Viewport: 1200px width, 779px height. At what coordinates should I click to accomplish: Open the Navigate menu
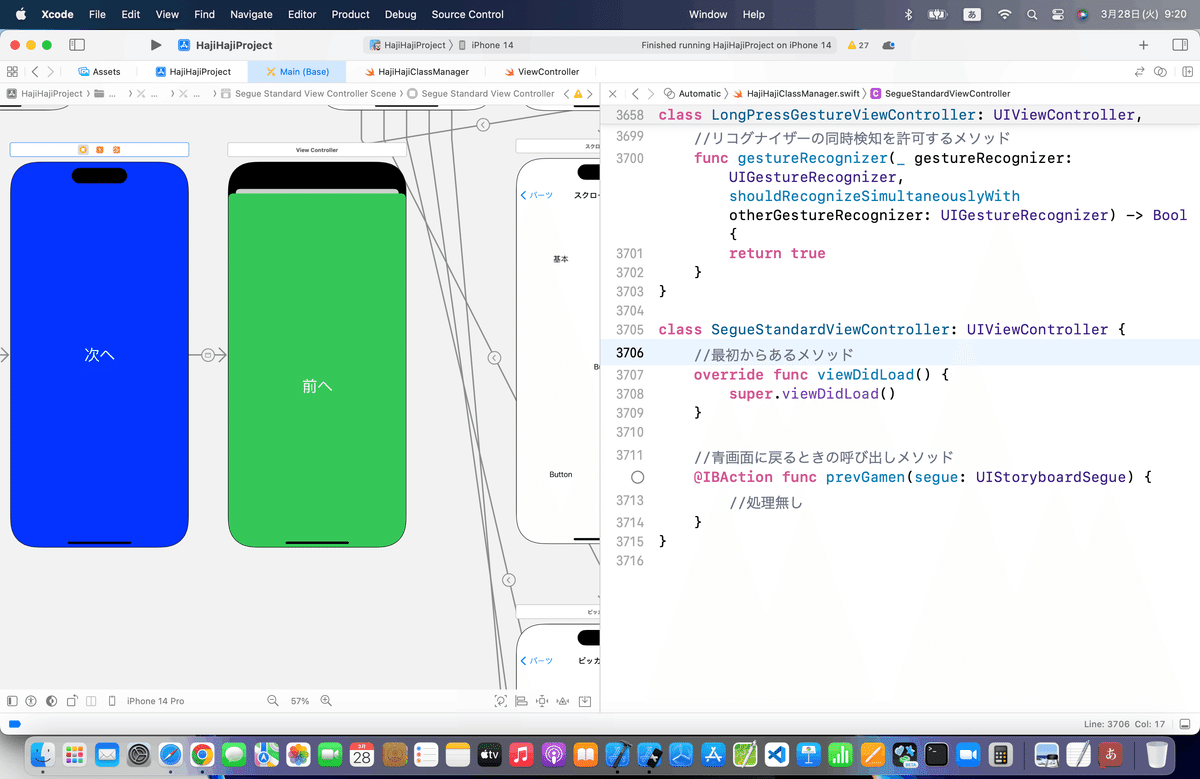252,15
